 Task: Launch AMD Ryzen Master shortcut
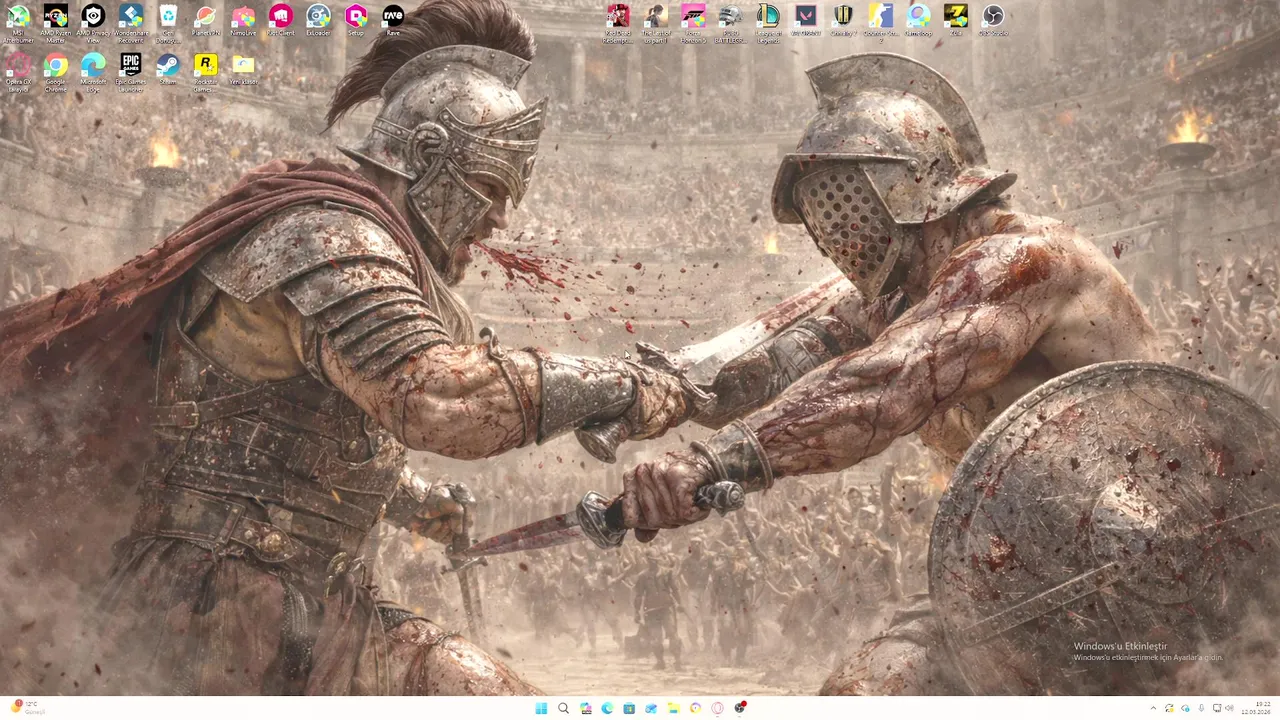point(56,23)
